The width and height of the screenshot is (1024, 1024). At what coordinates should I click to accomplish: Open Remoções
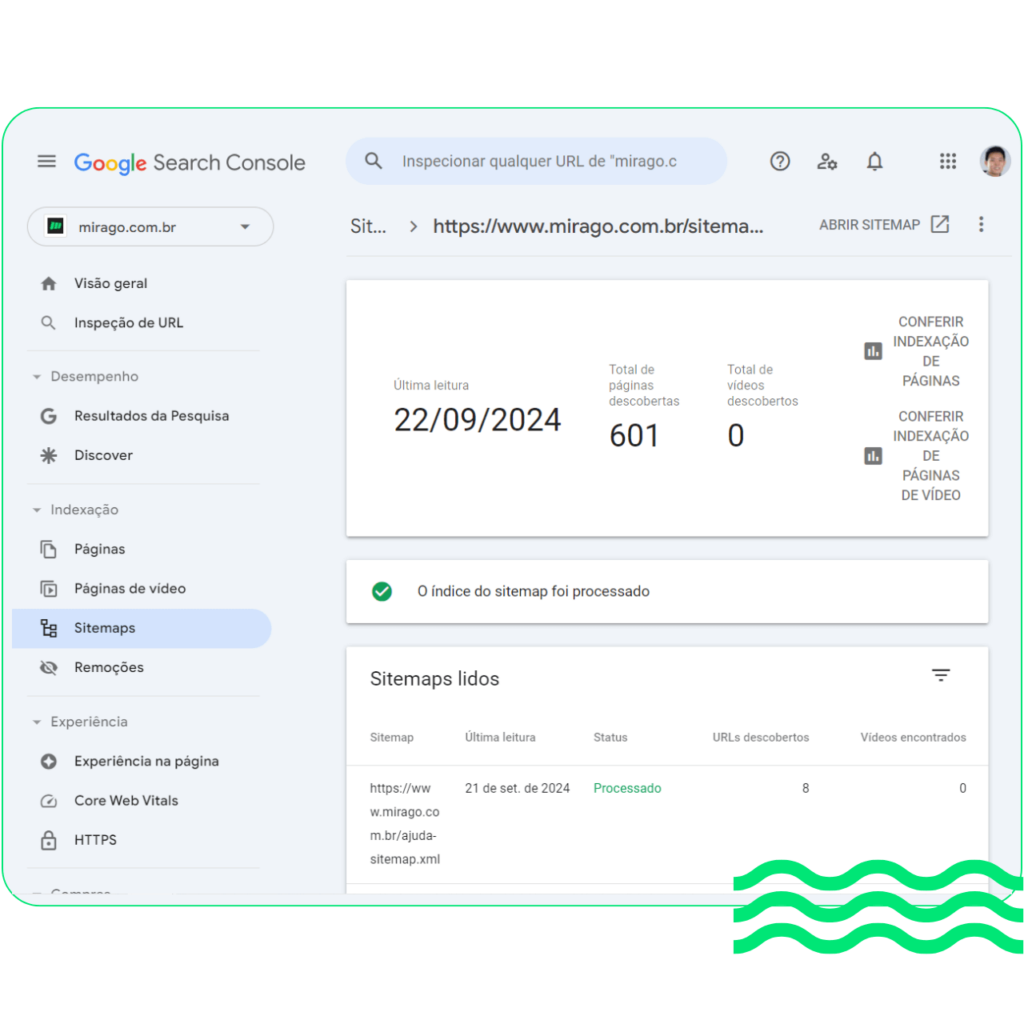point(109,667)
